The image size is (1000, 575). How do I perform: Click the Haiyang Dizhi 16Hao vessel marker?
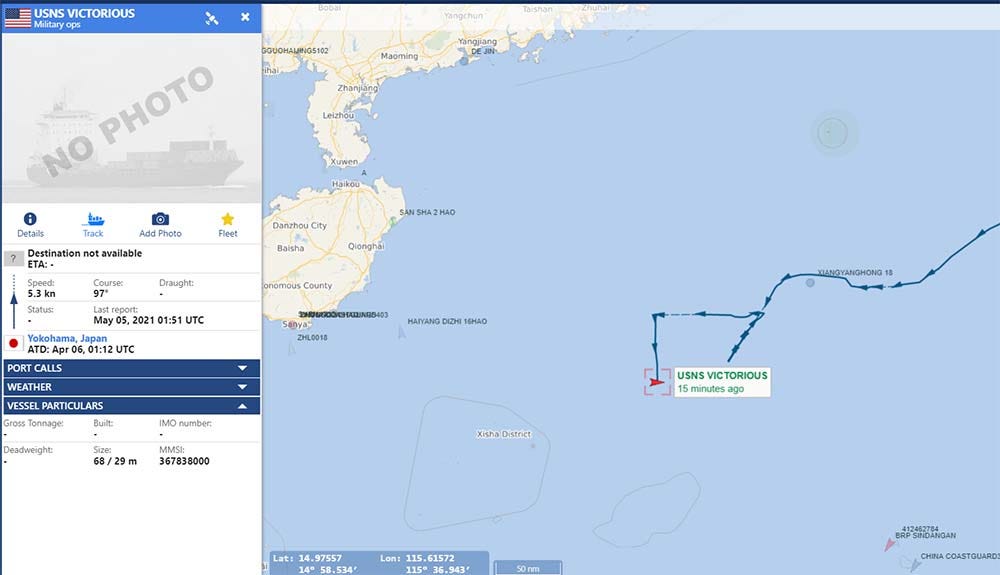click(x=401, y=331)
